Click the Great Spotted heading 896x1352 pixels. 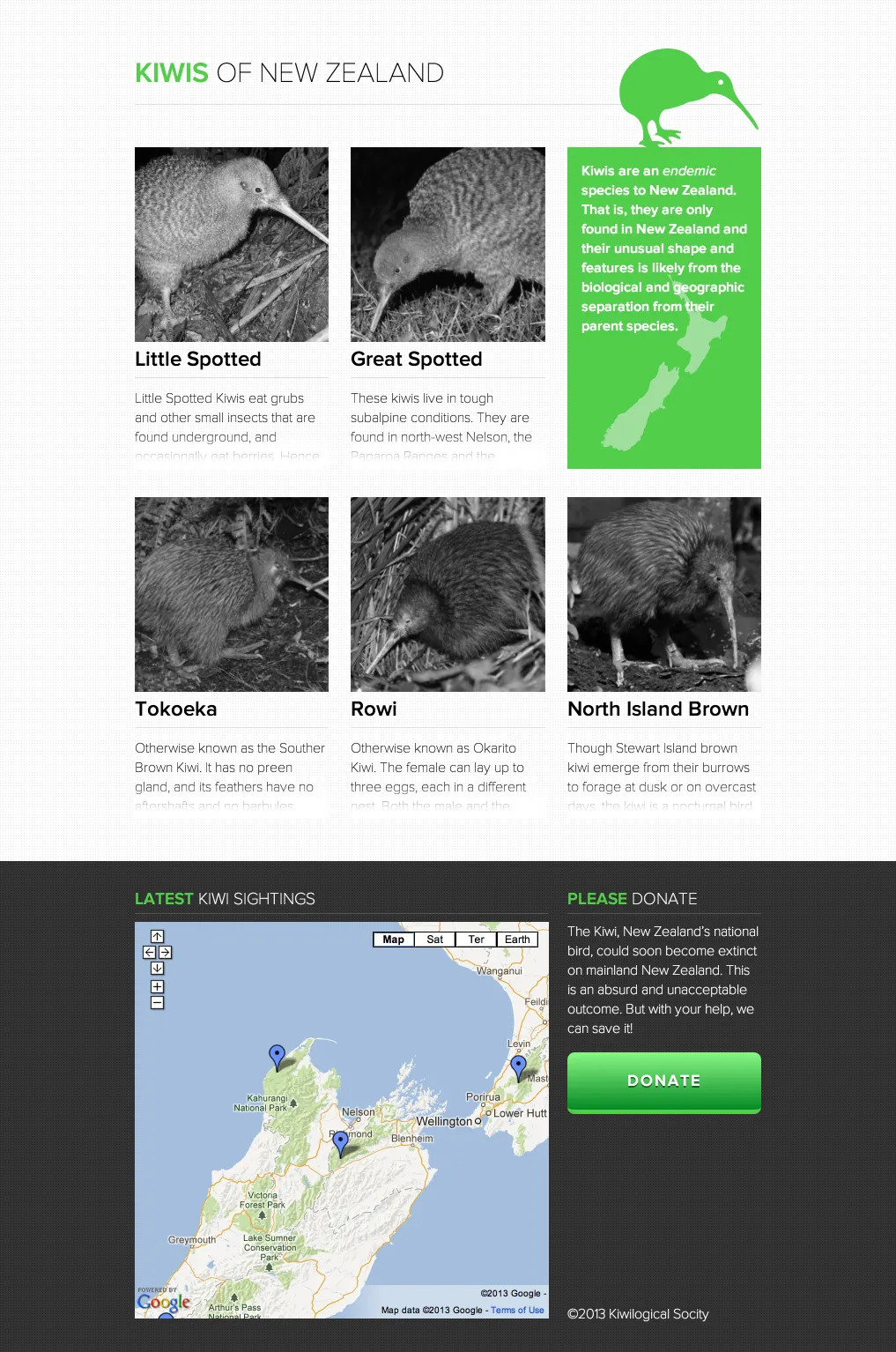pyautogui.click(x=417, y=359)
